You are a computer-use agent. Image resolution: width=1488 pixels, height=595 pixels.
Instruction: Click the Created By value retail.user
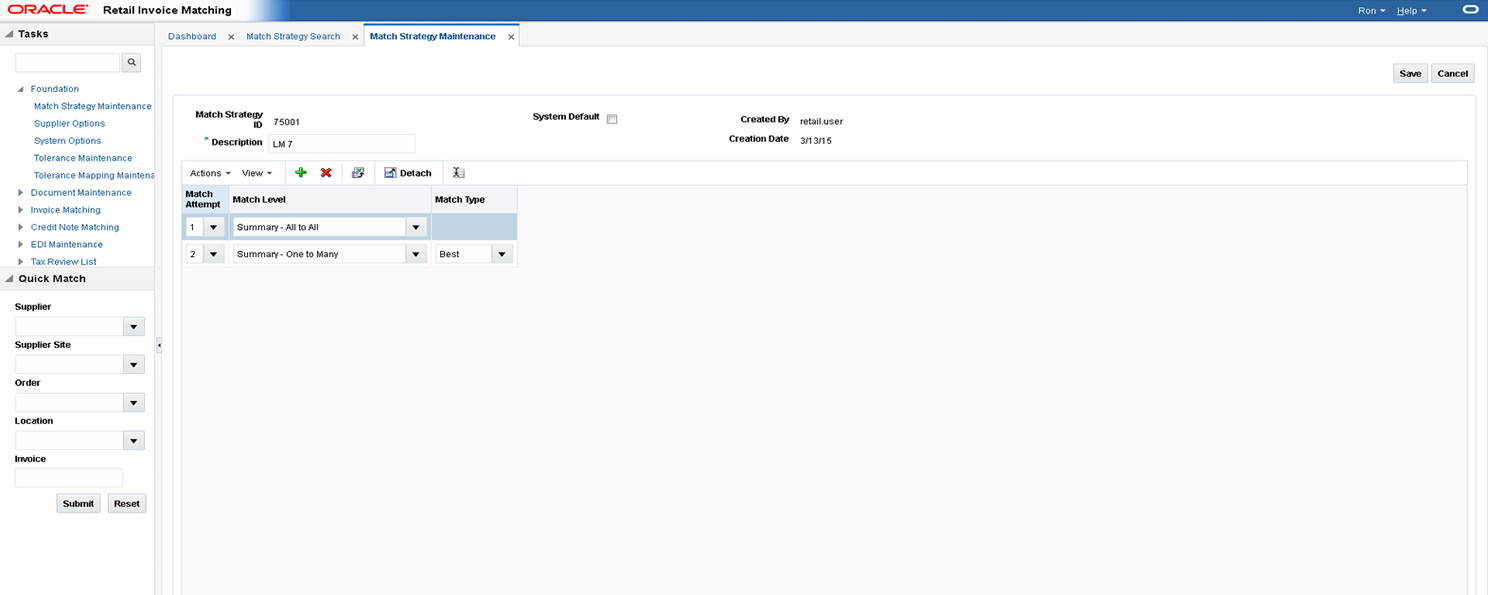tap(821, 121)
